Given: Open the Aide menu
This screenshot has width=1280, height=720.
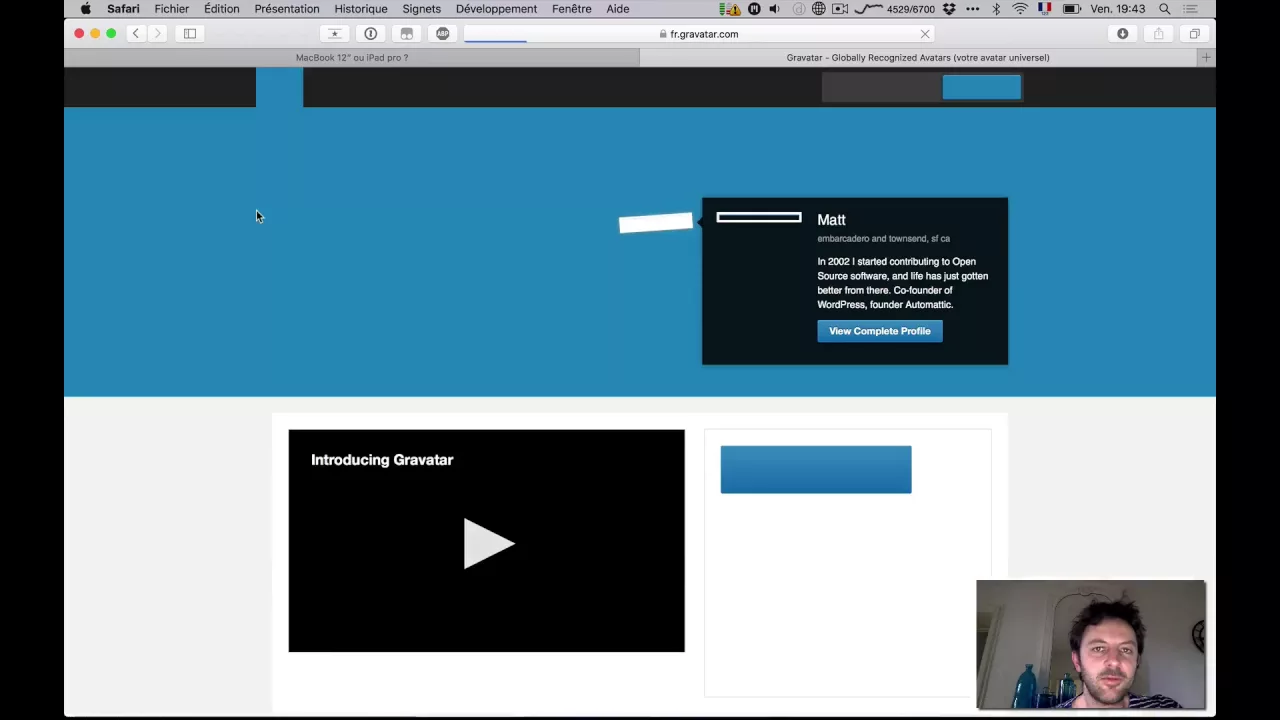Looking at the screenshot, I should [618, 9].
